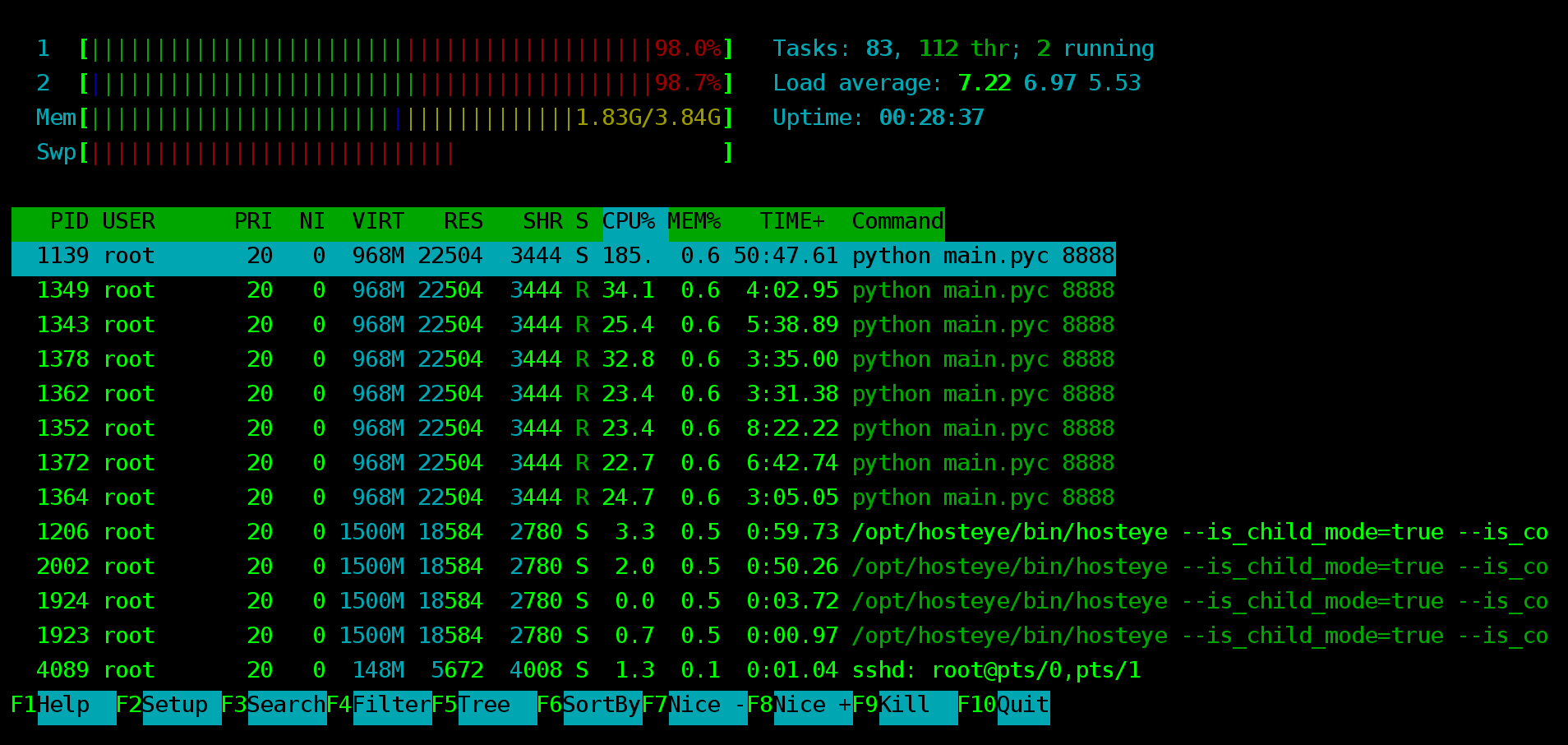
Task: Raise niceness with F8 Nice +
Action: coord(800,706)
